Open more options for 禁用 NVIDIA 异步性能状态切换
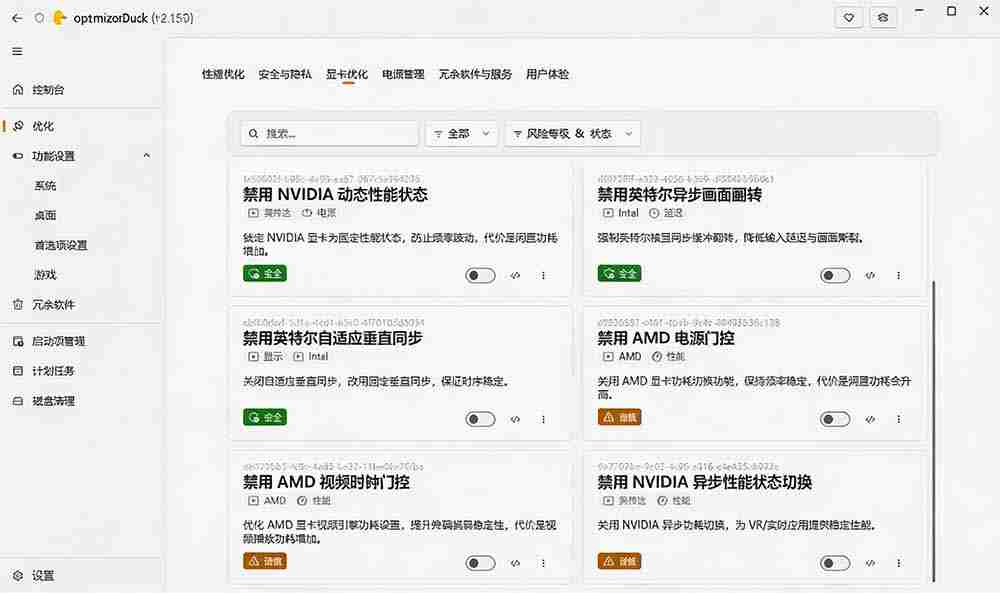 899,563
